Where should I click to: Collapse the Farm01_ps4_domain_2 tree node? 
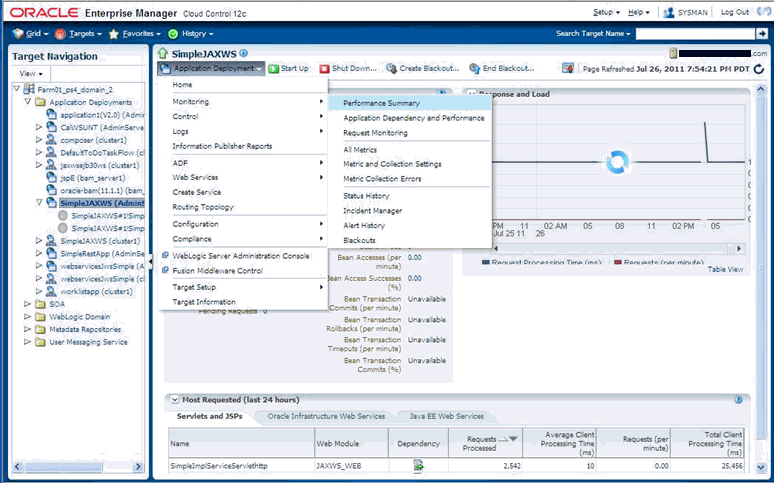click(17, 89)
